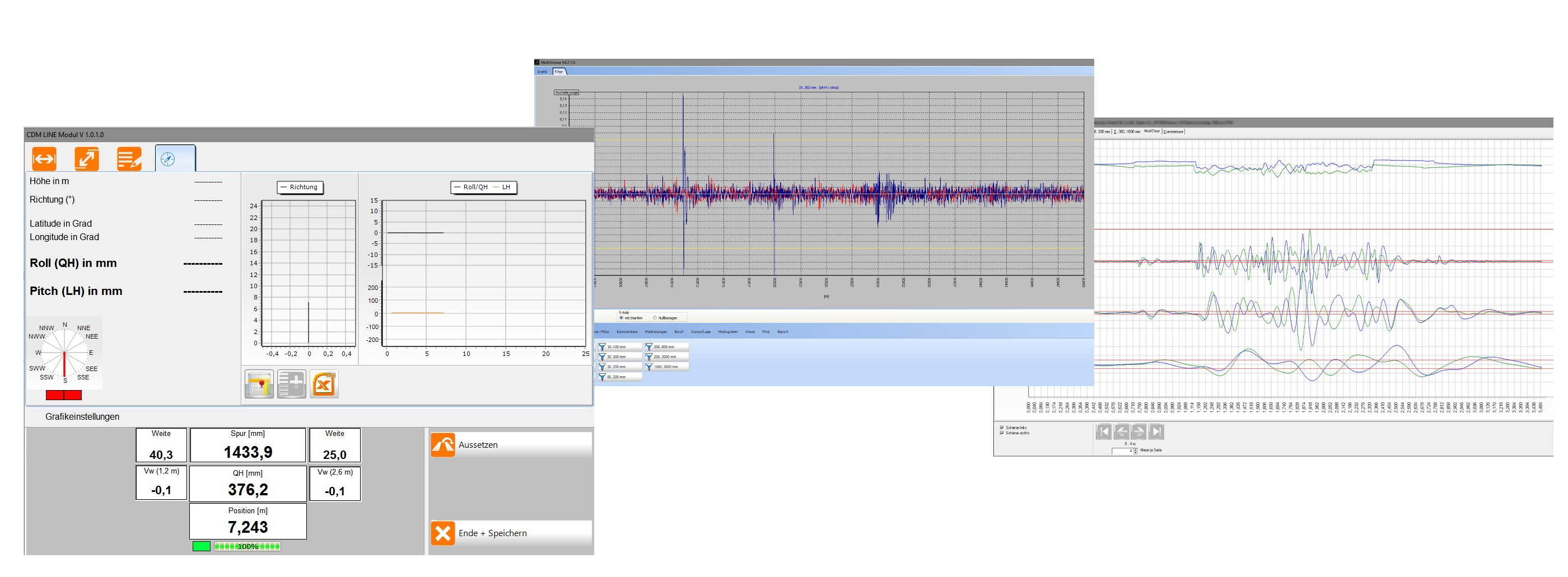
Task: Click the red status indicator below compass
Action: click(x=64, y=396)
